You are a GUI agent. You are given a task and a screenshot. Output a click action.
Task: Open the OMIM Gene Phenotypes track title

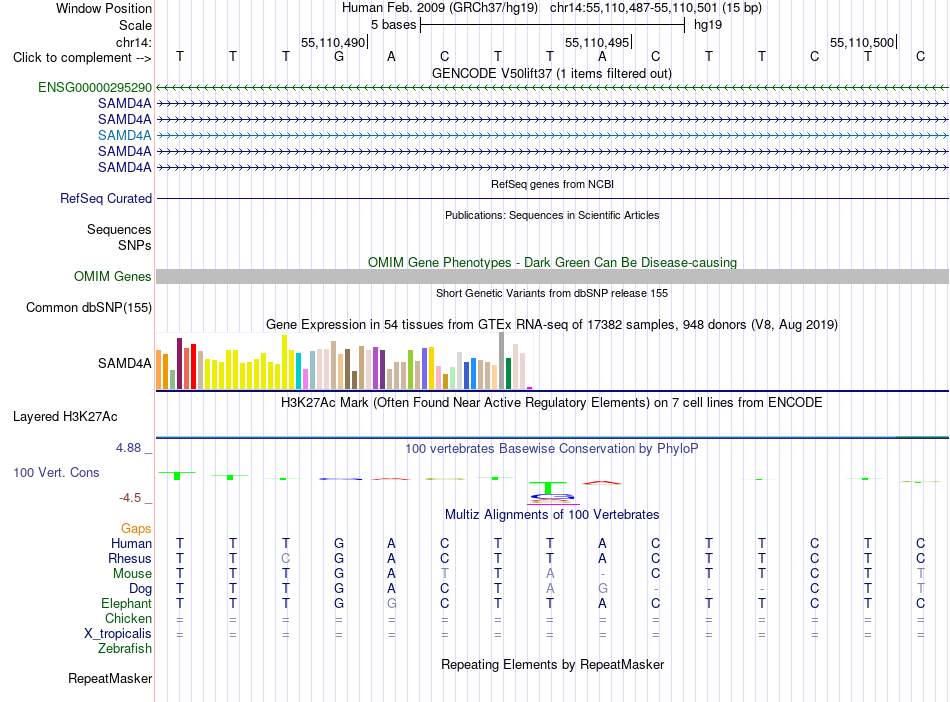pos(552,262)
